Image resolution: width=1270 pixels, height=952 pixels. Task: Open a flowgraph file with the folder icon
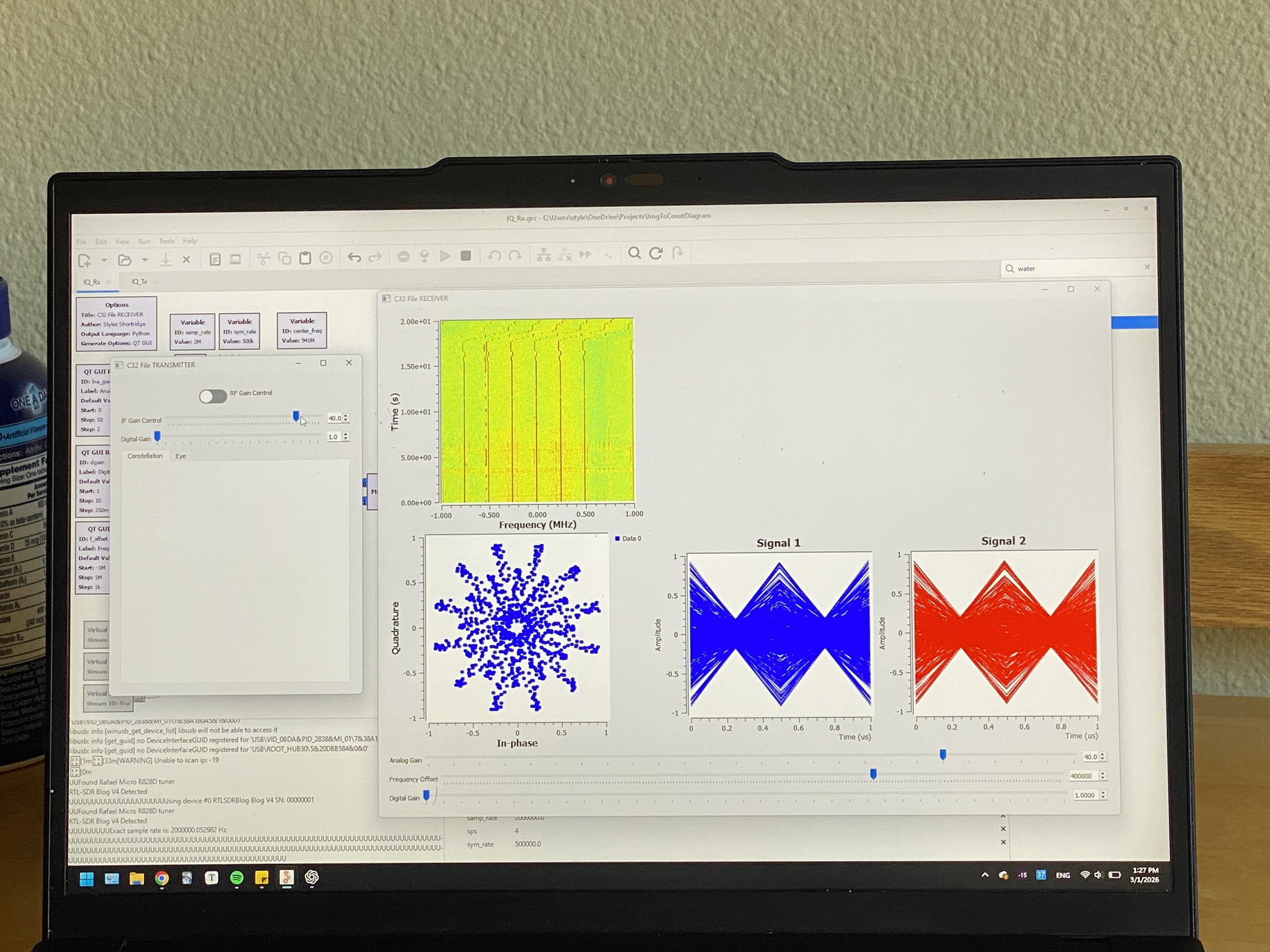[125, 260]
